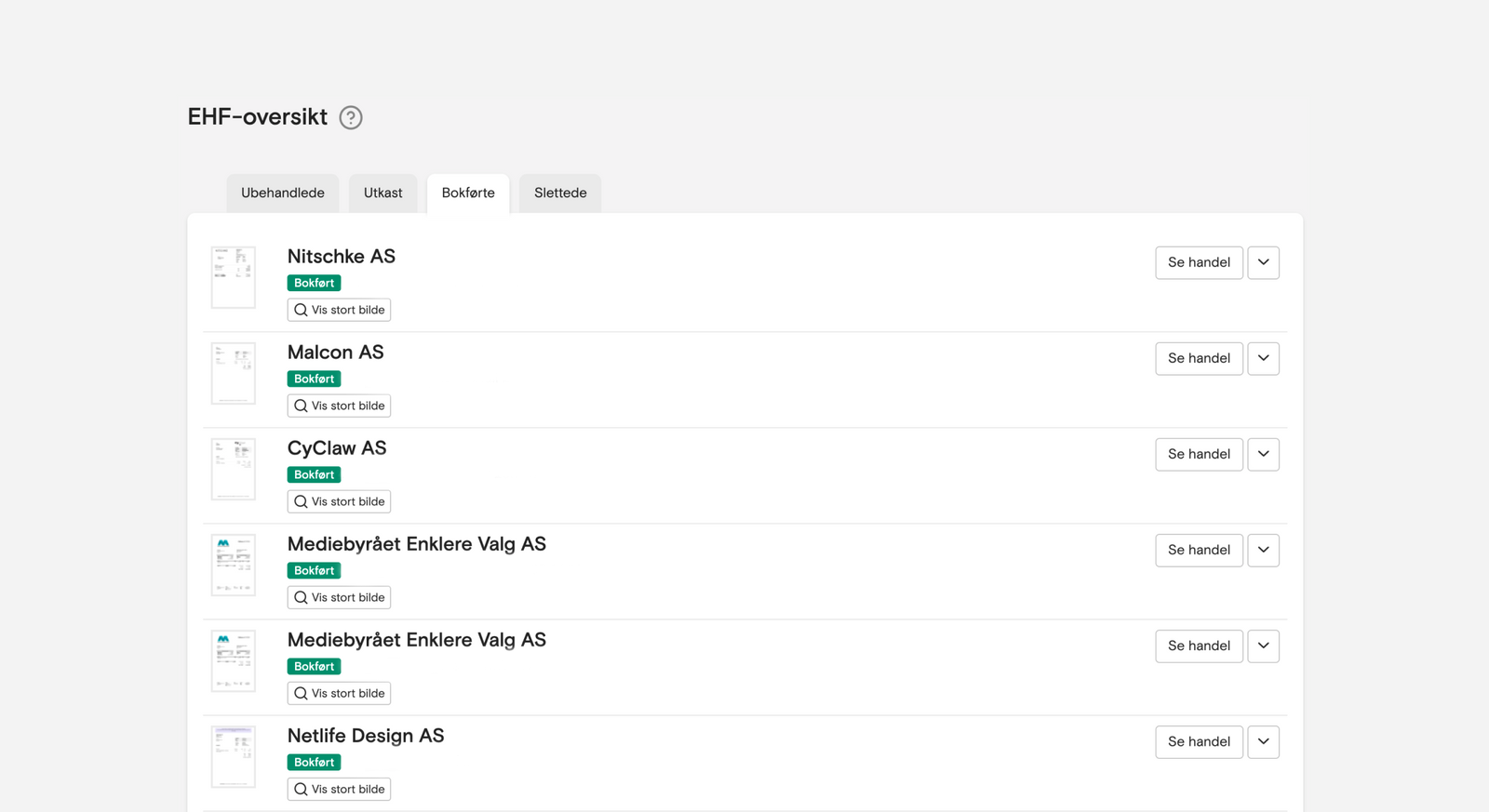
Task: Switch to the Ubehandlede tab
Action: [x=283, y=193]
